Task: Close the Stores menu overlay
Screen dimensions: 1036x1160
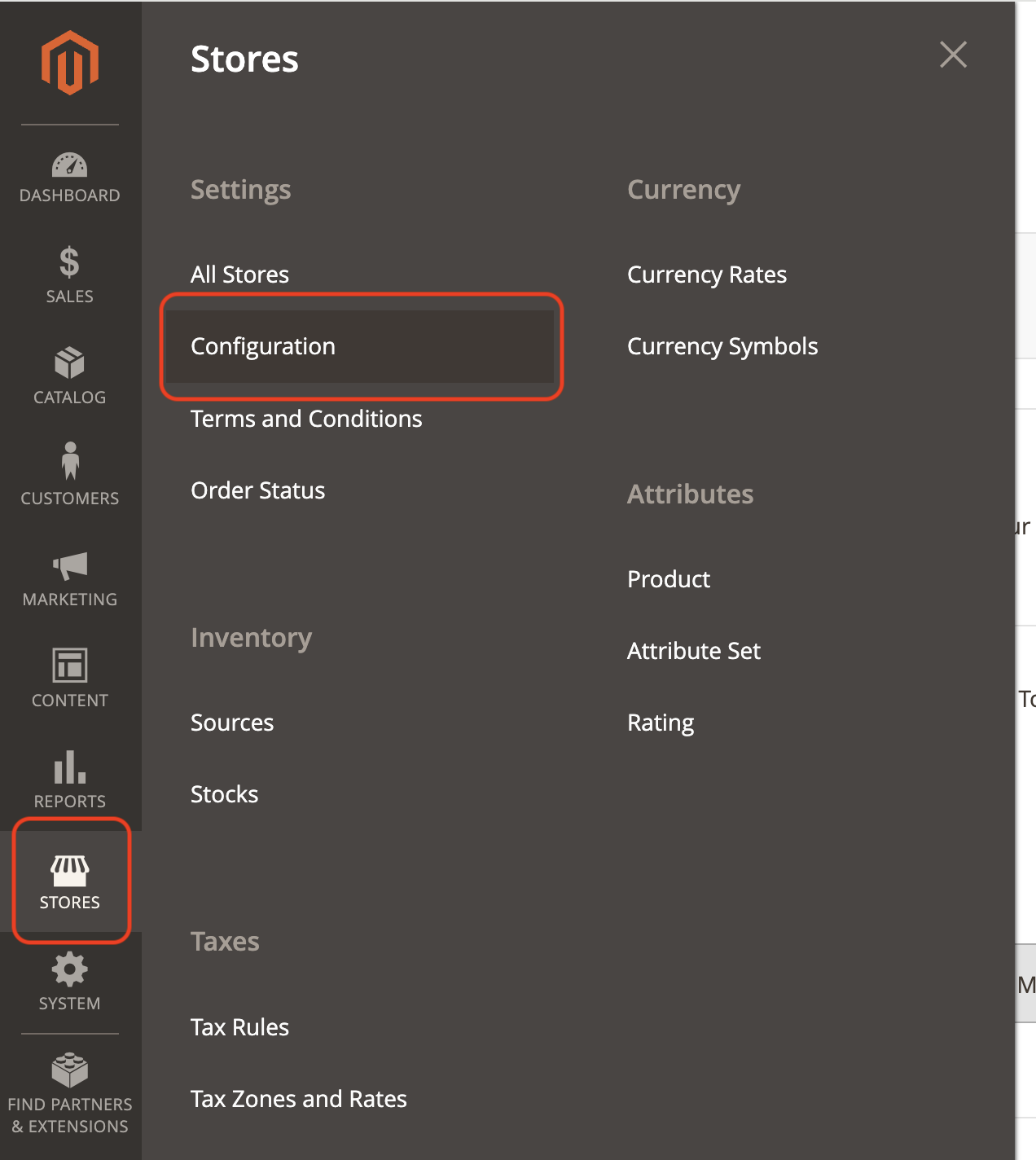Action: (952, 55)
